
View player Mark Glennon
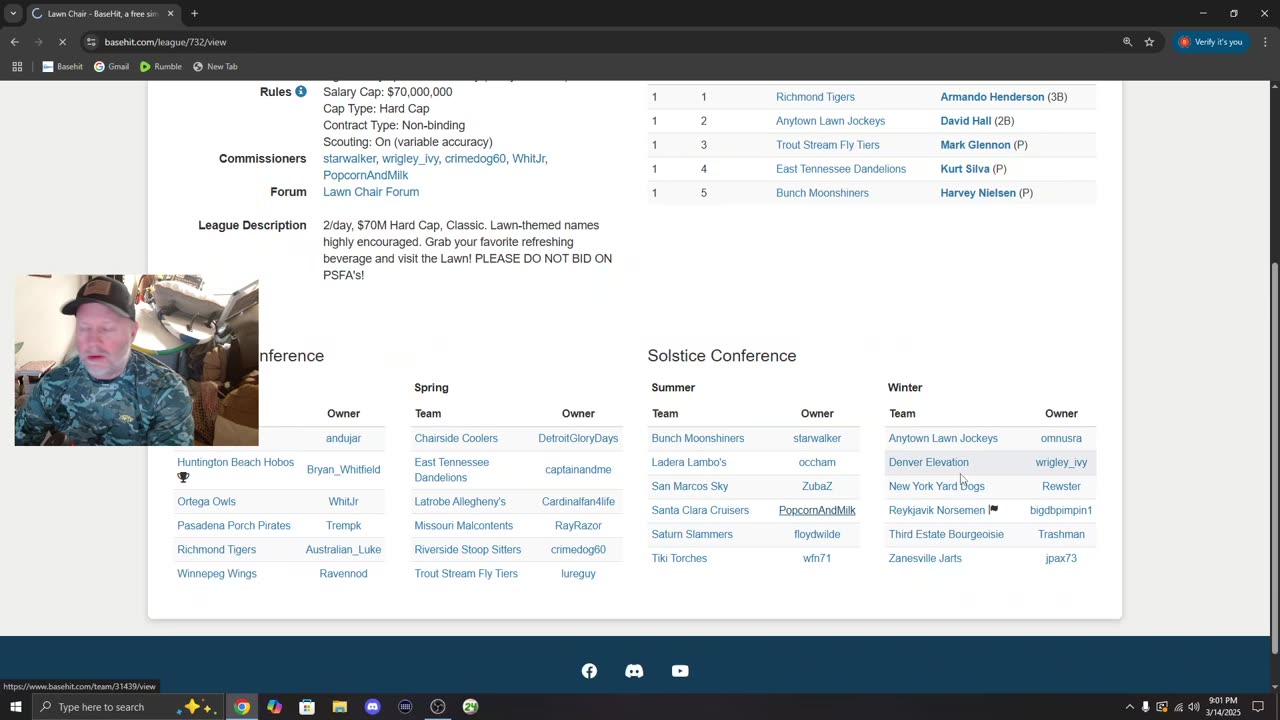point(975,145)
